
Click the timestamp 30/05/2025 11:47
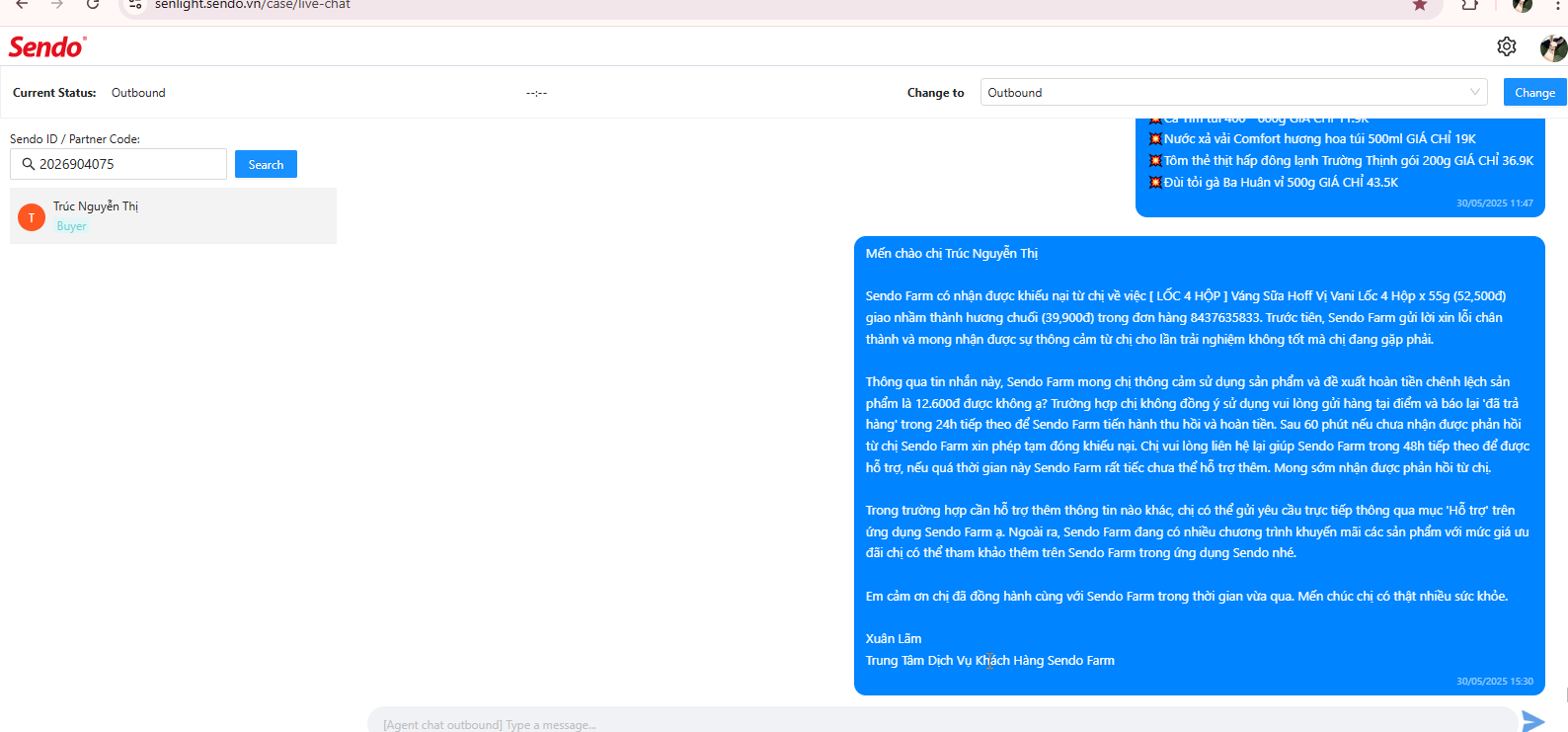coord(1495,203)
